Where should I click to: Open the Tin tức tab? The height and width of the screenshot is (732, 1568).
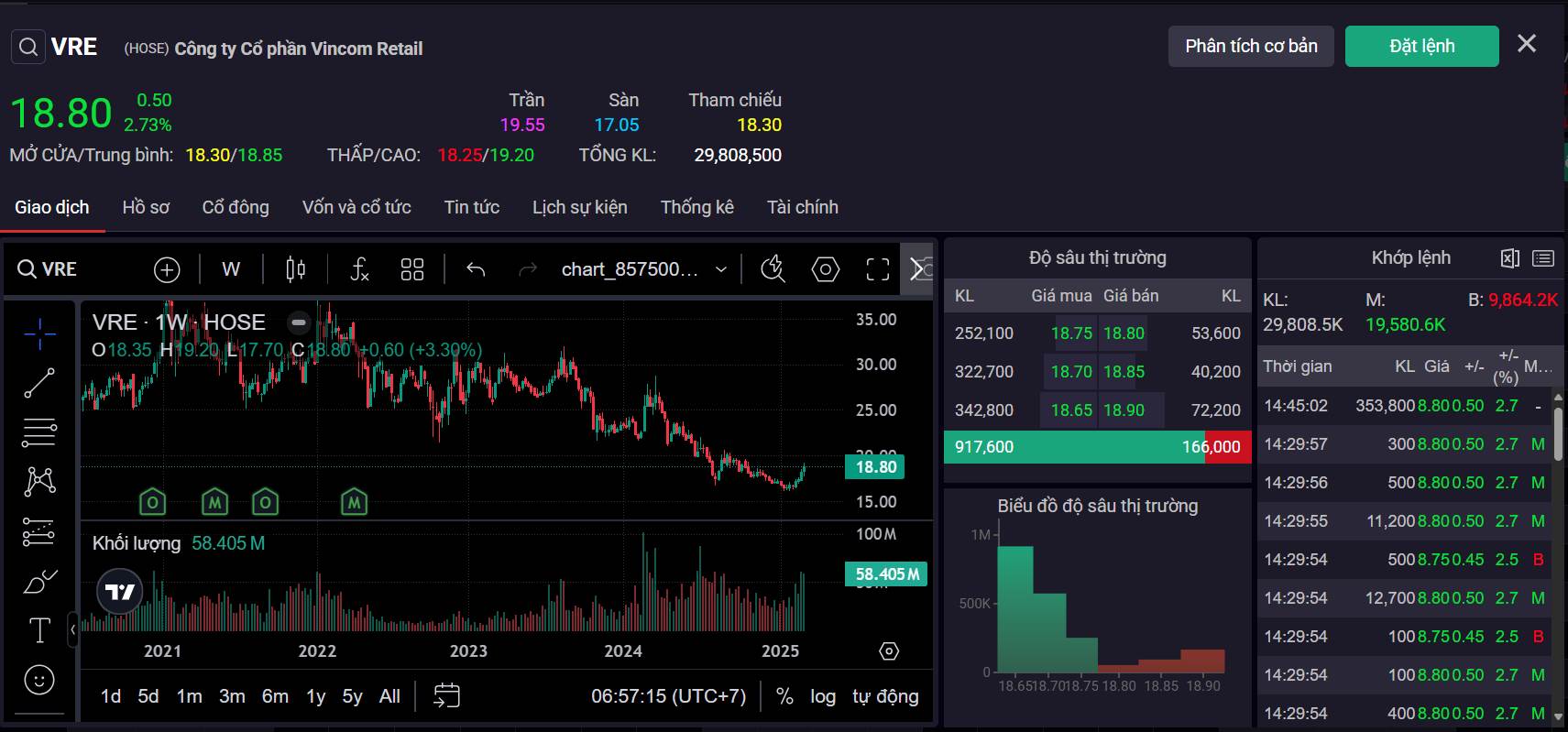(x=472, y=208)
